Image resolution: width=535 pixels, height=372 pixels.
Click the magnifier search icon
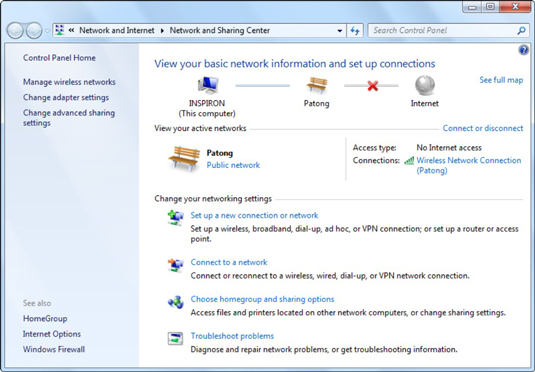pyautogui.click(x=521, y=31)
